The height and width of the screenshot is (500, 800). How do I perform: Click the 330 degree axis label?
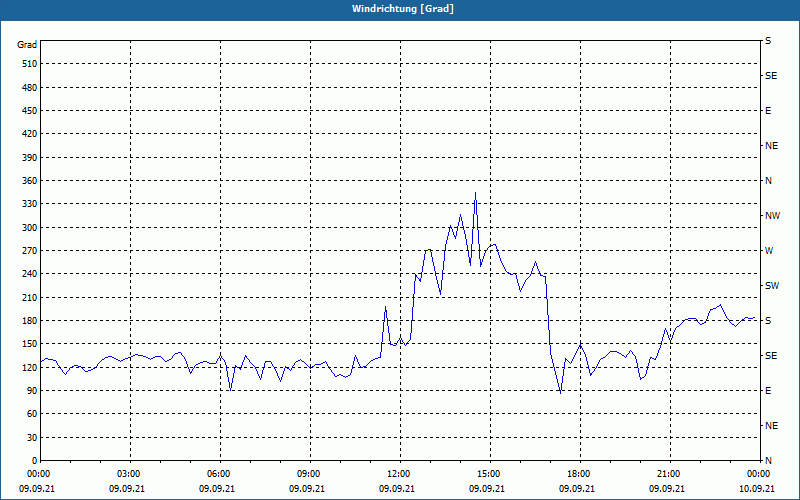pyautogui.click(x=30, y=204)
